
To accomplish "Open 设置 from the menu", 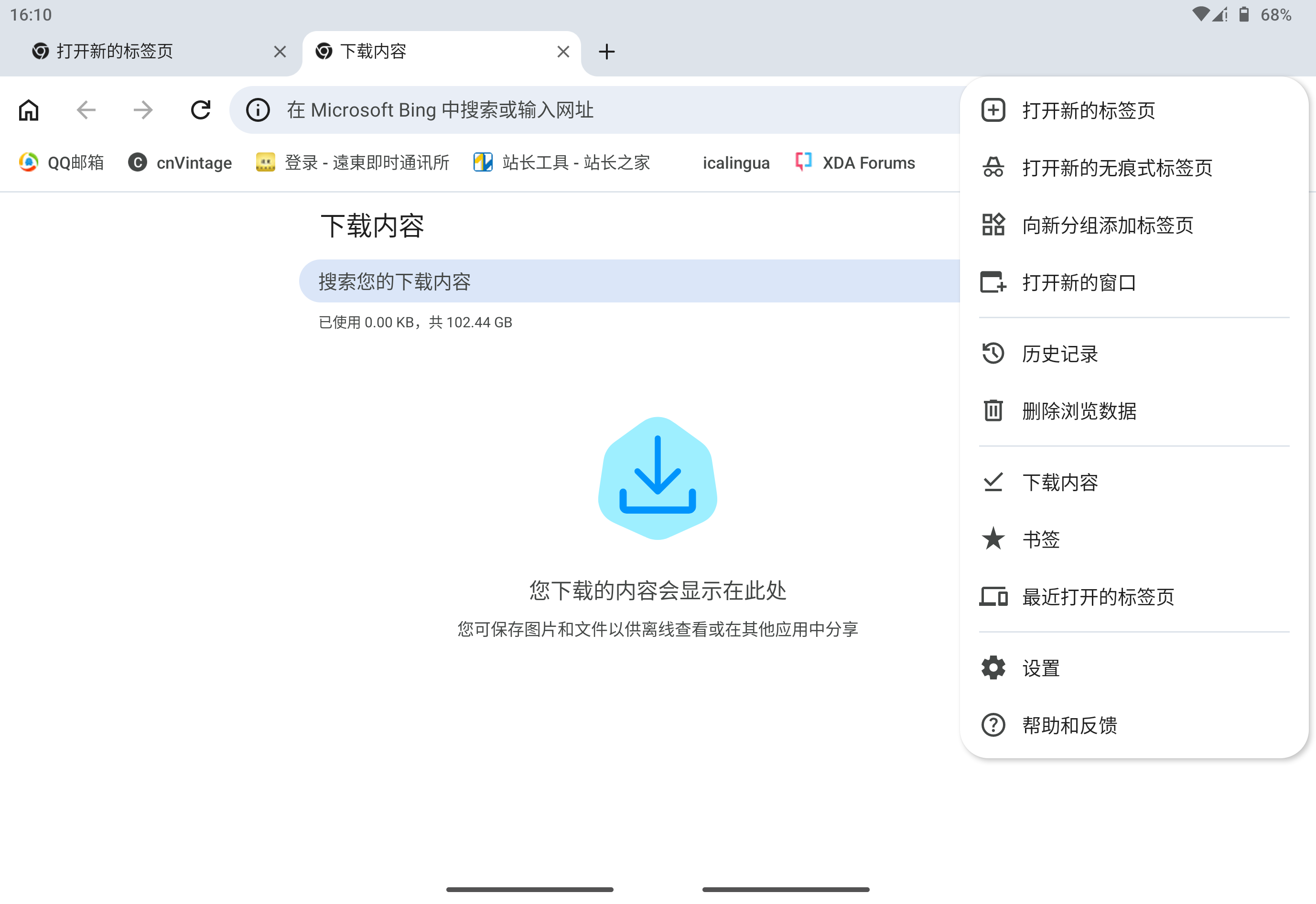I will [1134, 668].
